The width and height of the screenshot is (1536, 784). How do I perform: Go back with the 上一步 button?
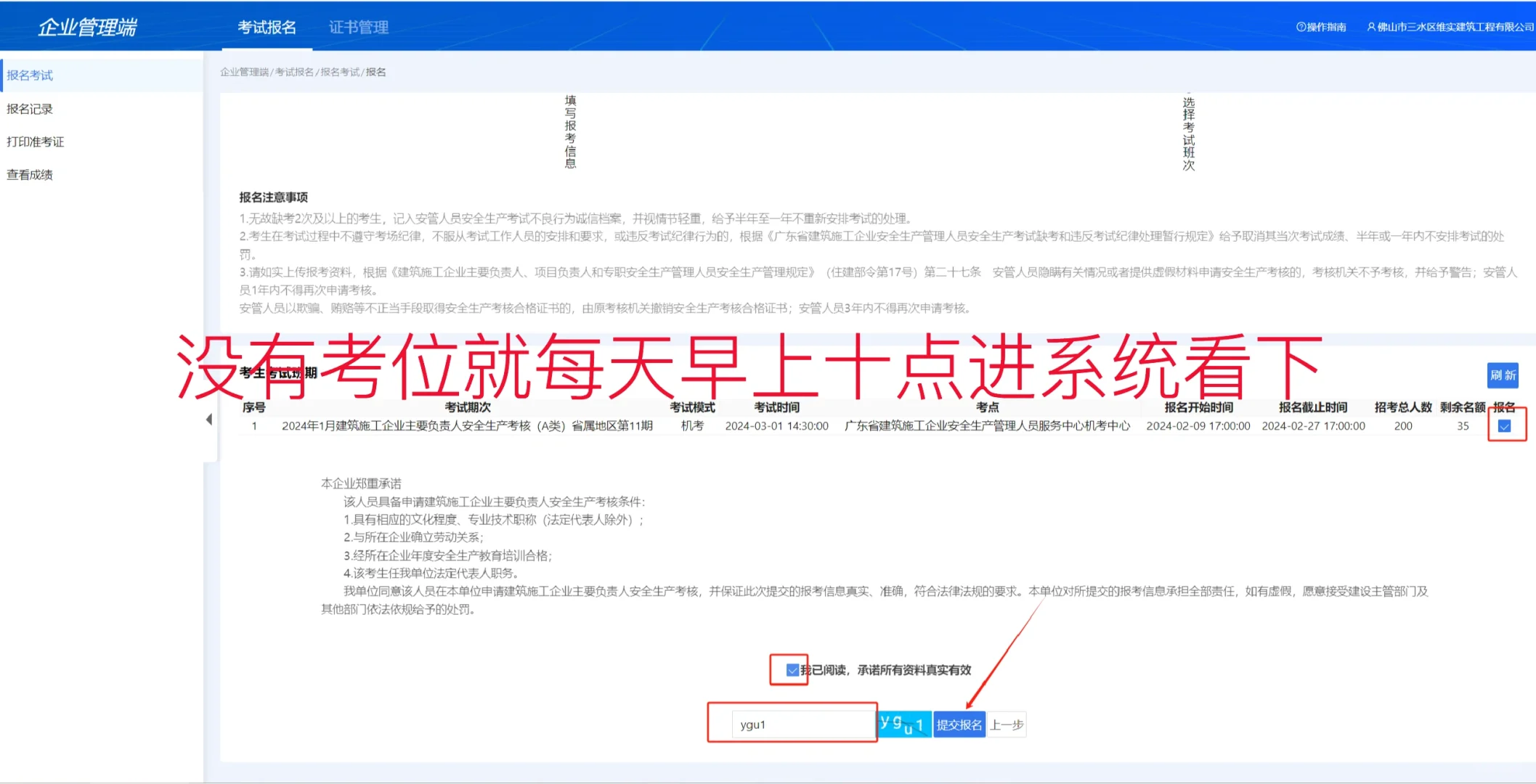(x=1007, y=724)
